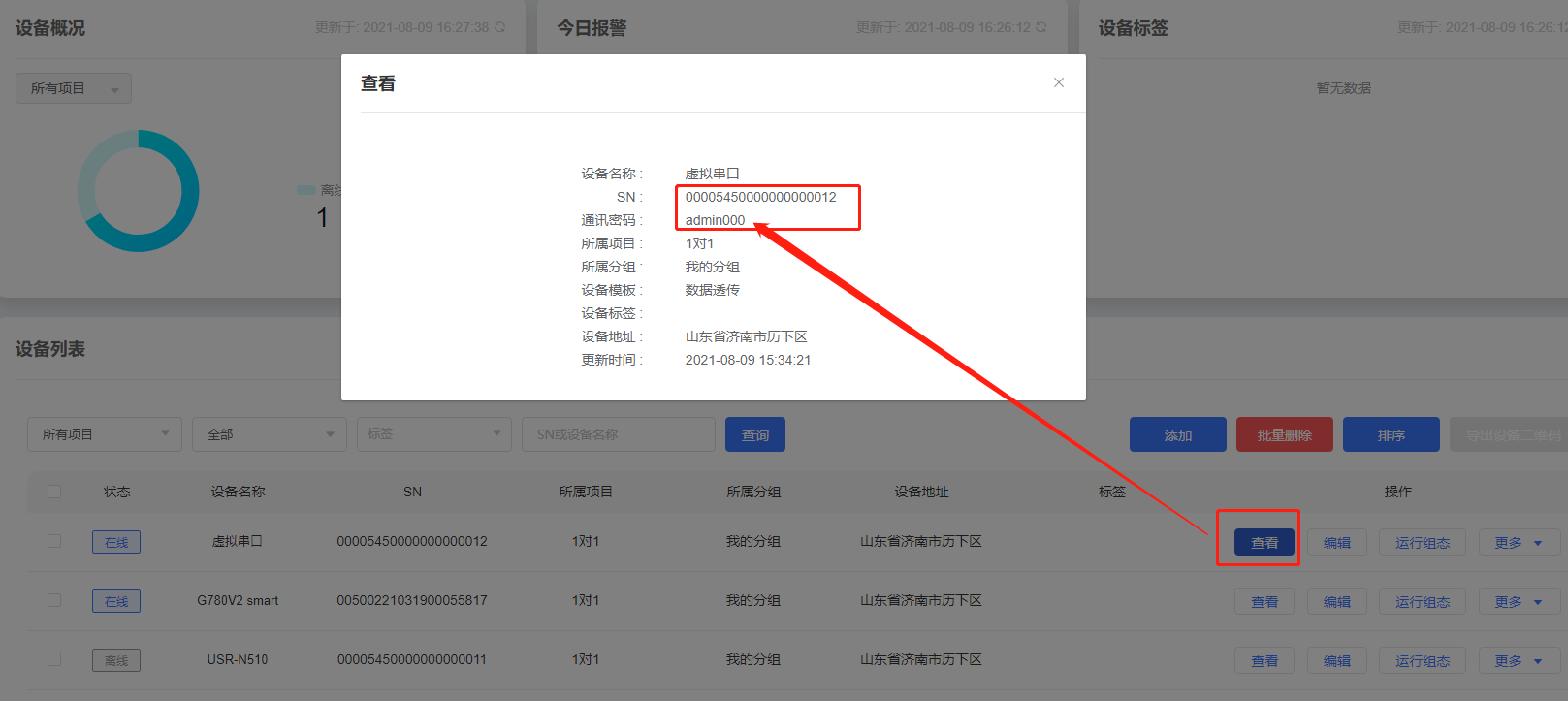Open 所有项目 dropdown in the device list filter
Screen dimensions: 1568x701
pos(105,434)
